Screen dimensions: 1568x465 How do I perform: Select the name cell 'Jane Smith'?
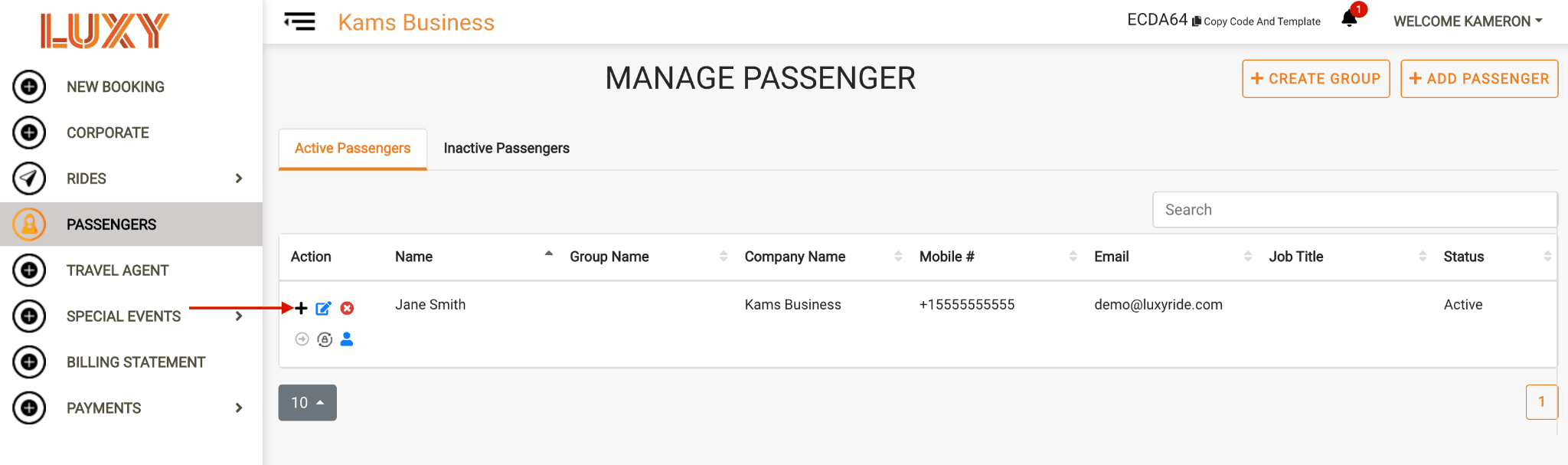click(430, 305)
